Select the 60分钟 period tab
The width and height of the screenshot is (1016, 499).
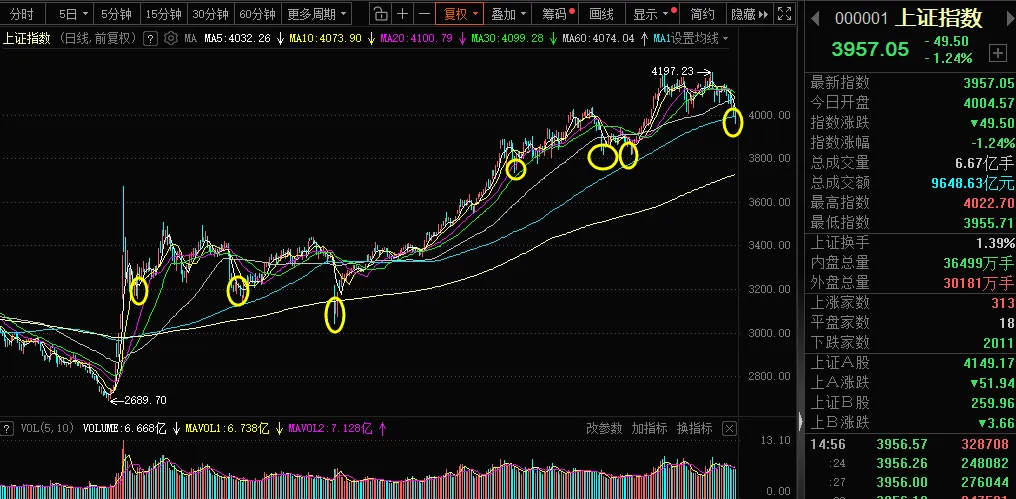click(257, 14)
